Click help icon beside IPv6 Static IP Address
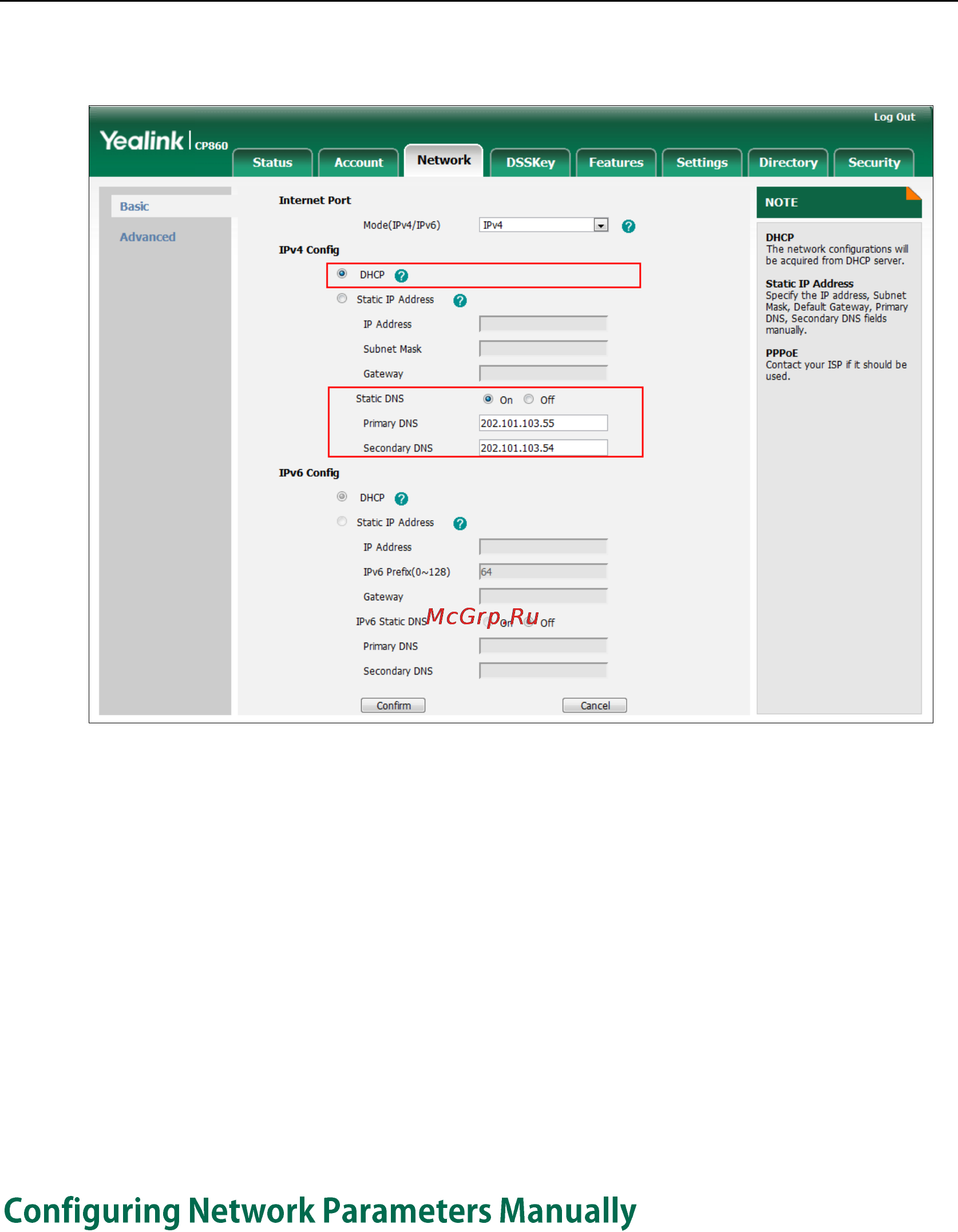Viewport: 958px width, 1232px height. (460, 524)
